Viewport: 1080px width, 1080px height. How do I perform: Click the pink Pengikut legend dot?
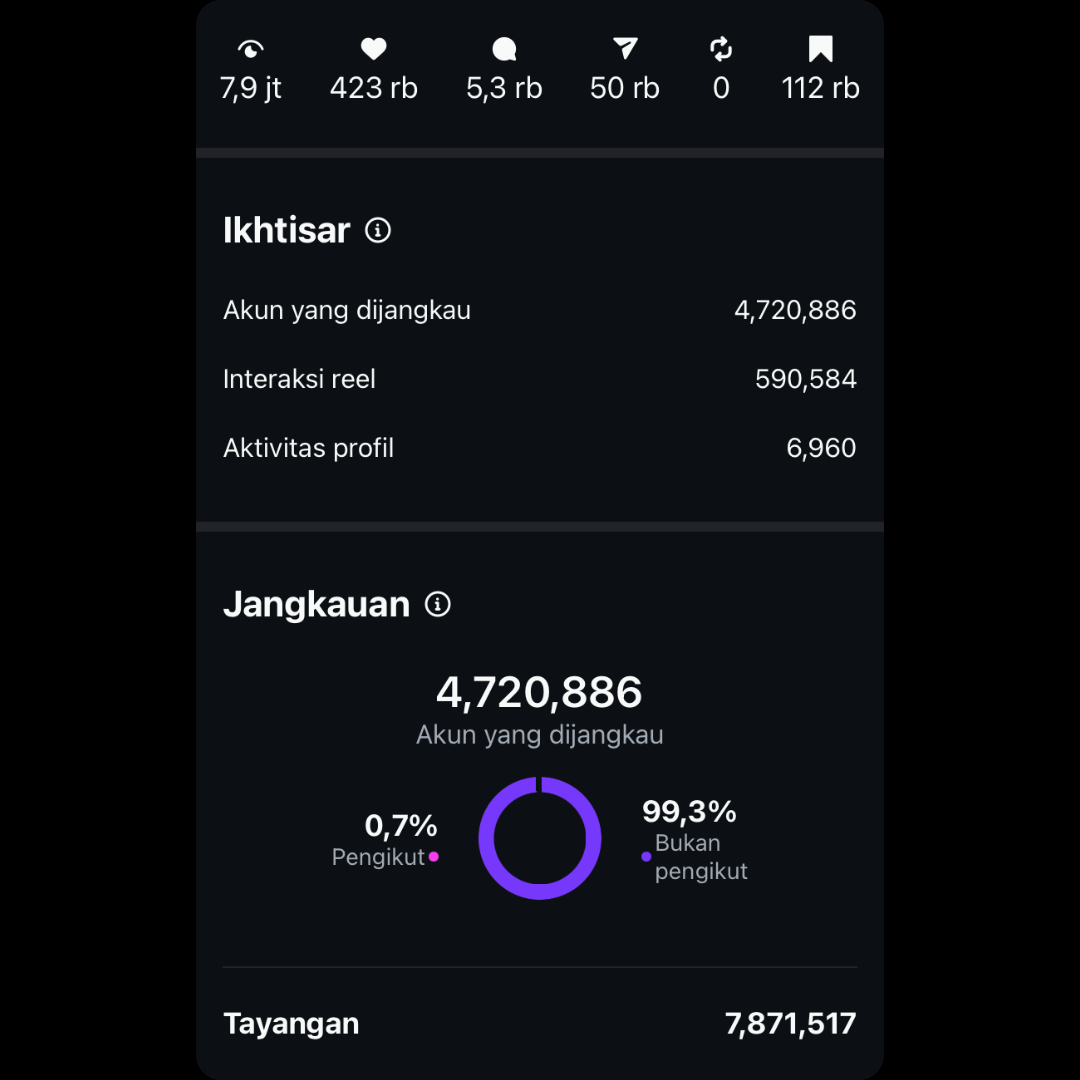coord(433,857)
